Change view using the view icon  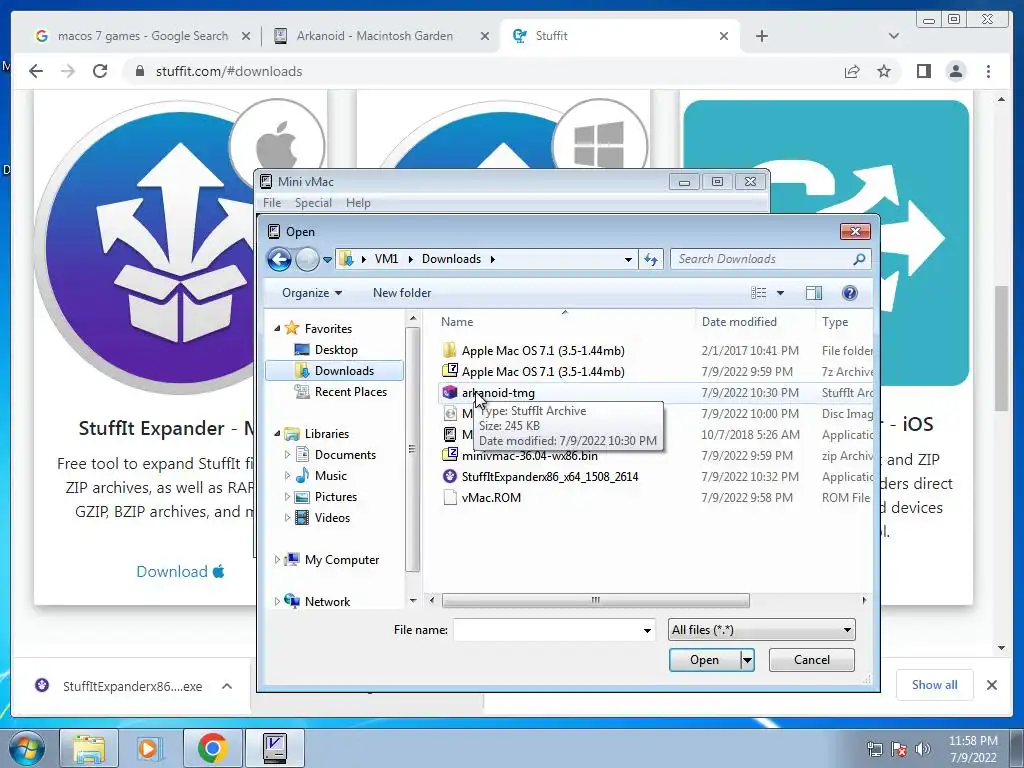(x=758, y=293)
